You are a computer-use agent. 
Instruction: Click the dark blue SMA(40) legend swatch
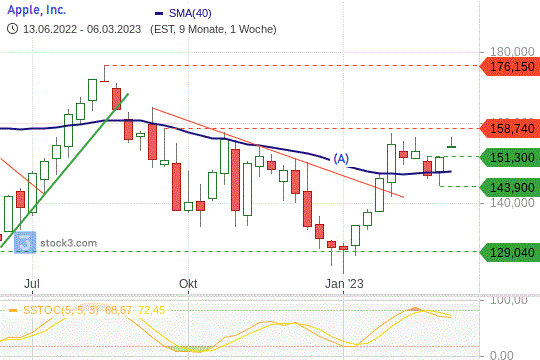[159, 14]
